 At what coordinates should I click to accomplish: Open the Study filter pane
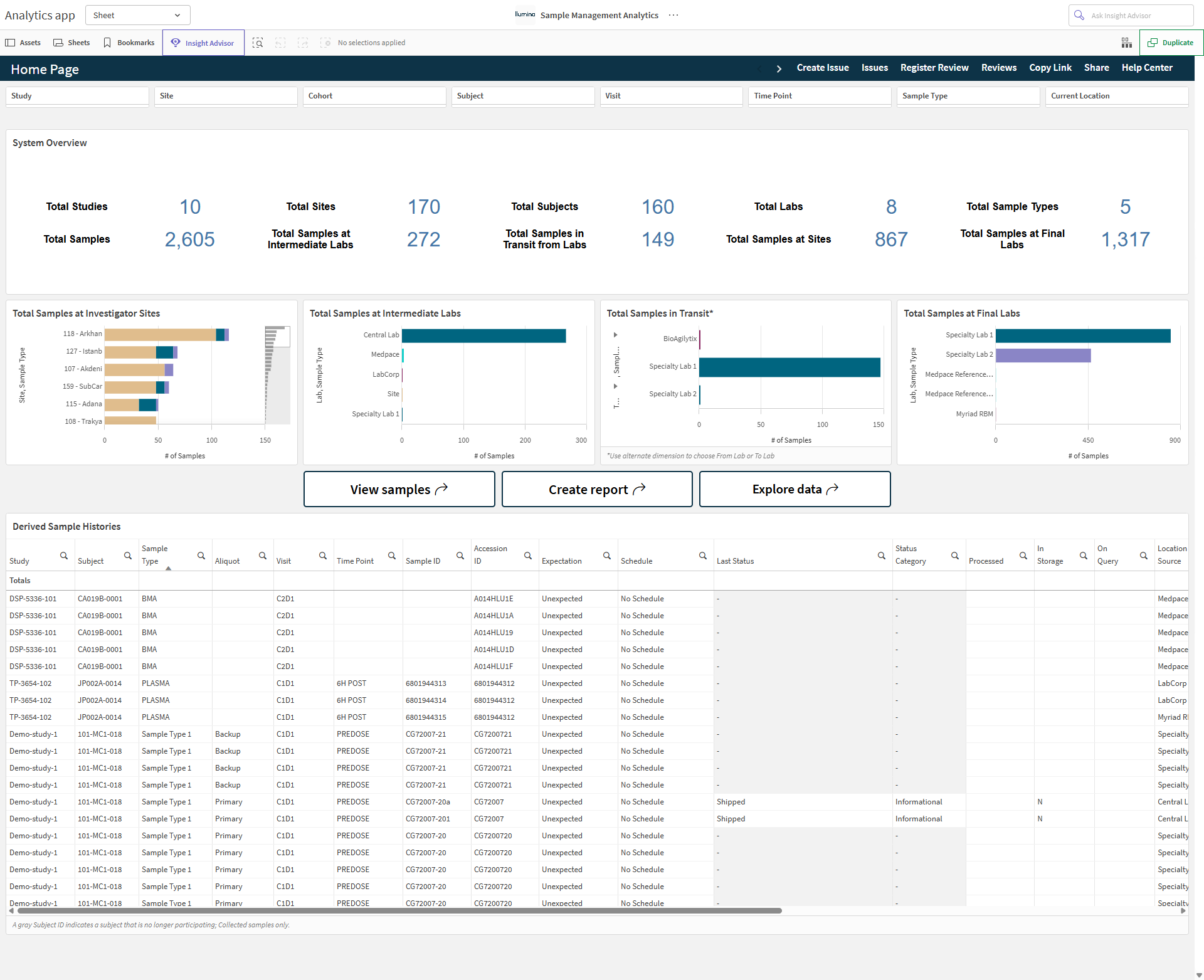pyautogui.click(x=77, y=96)
